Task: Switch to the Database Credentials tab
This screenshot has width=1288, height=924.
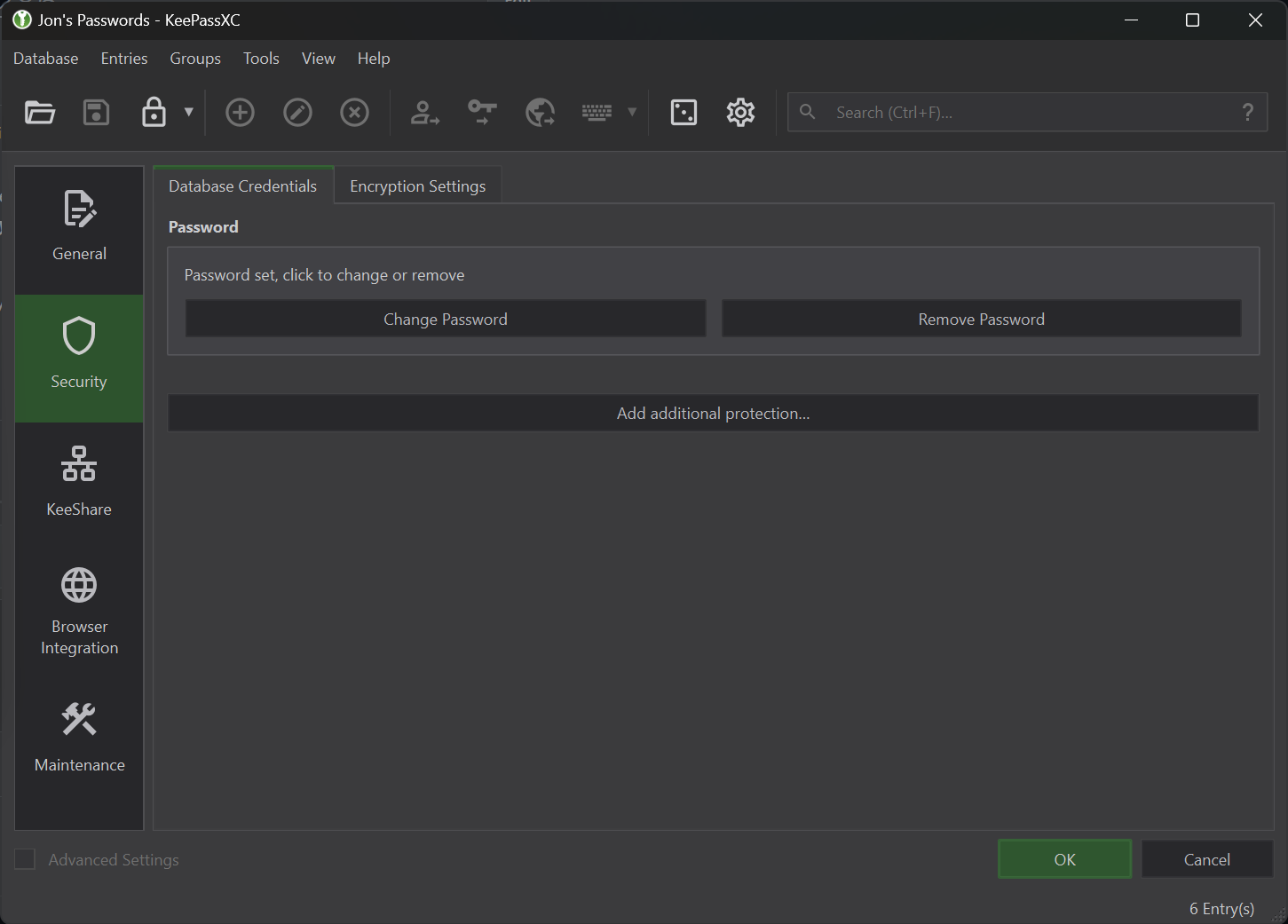Action: (243, 186)
